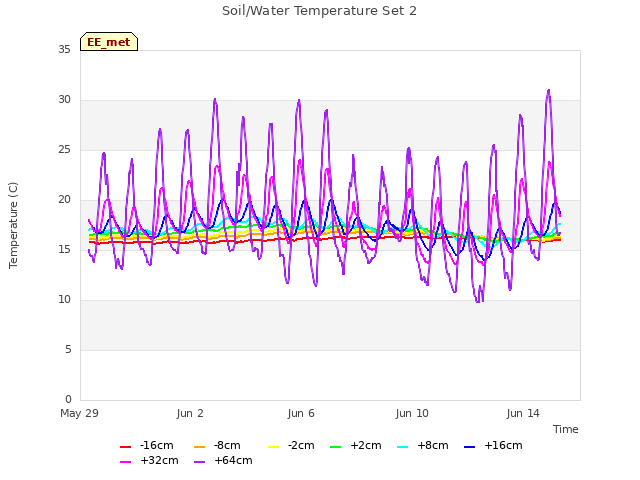Click the May 29 x-axis tick label
This screenshot has height=480, width=640.
pyautogui.click(x=79, y=413)
